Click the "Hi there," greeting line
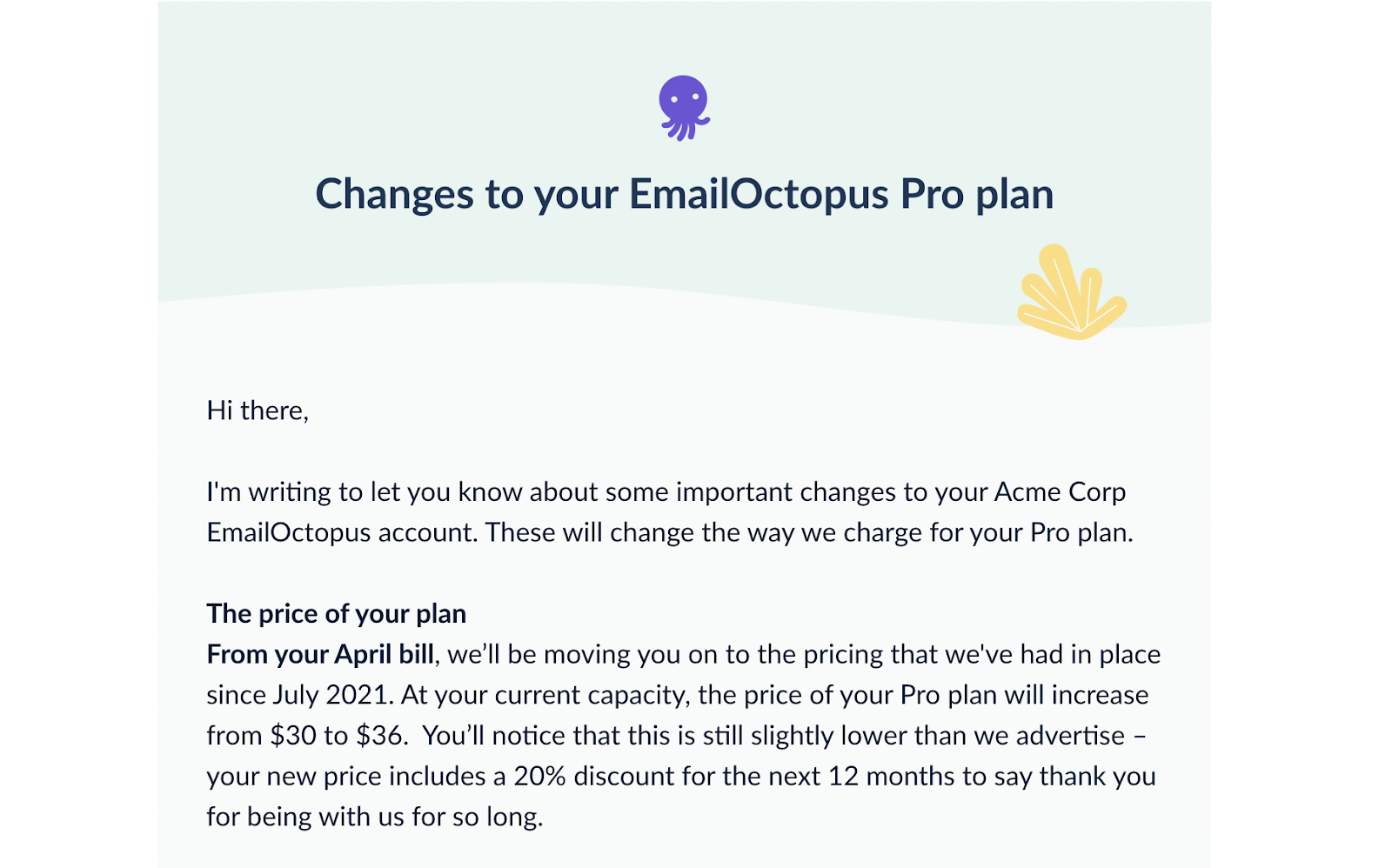Image resolution: width=1392 pixels, height=868 pixels. click(x=258, y=411)
